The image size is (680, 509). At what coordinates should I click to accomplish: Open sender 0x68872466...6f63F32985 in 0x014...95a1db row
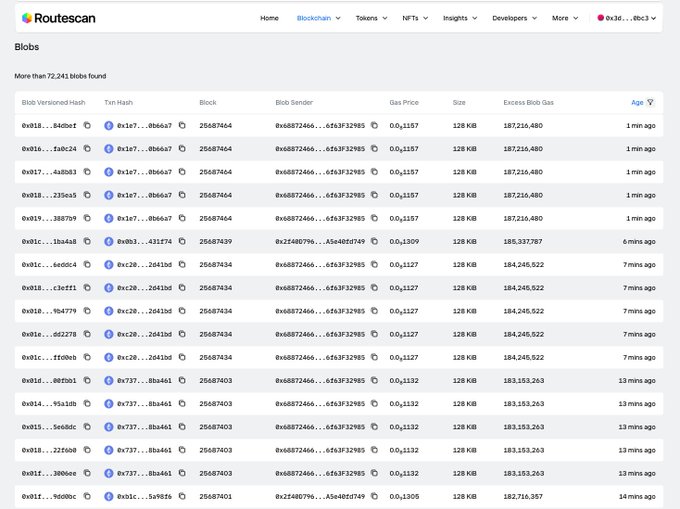coord(320,404)
